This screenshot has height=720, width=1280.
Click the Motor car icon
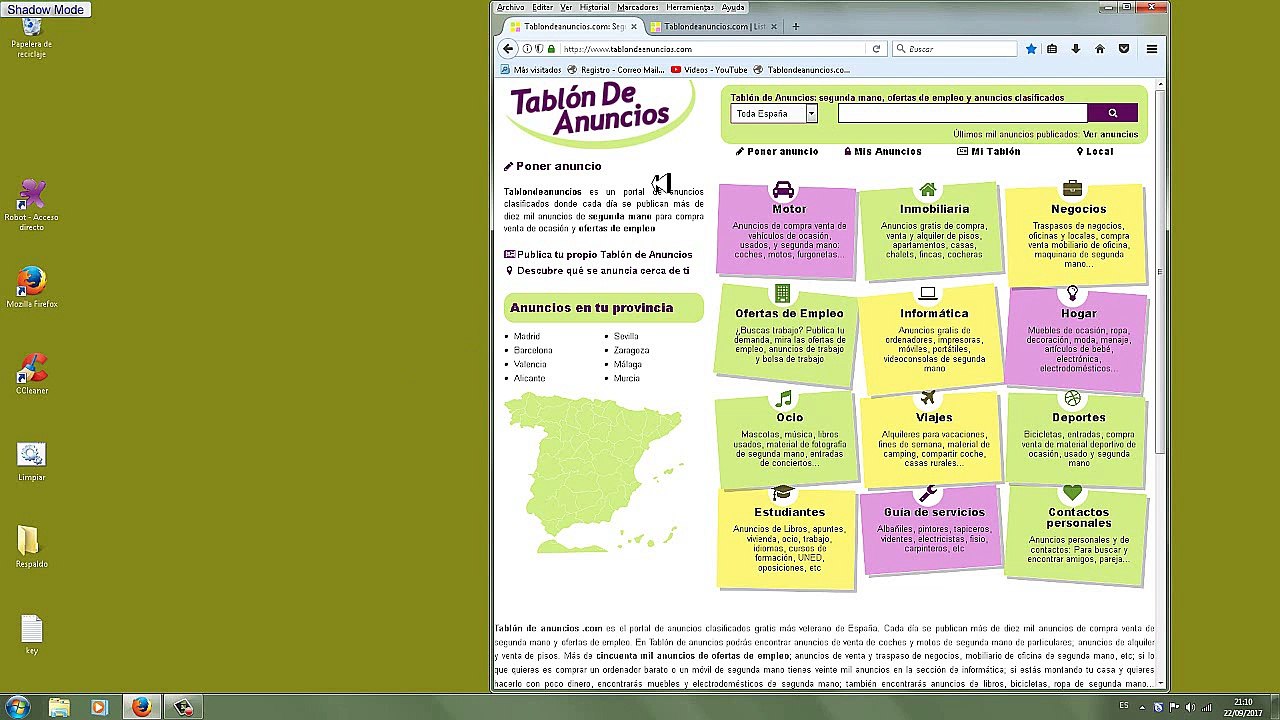(783, 189)
